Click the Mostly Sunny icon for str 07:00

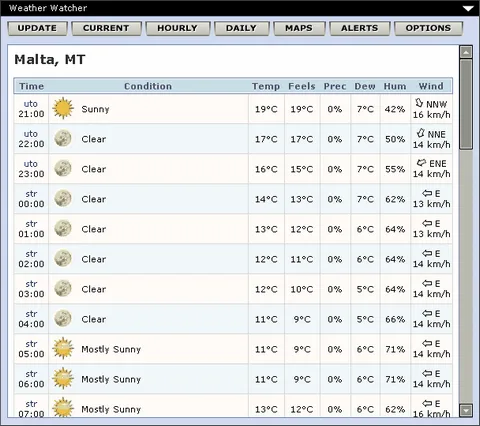pos(63,407)
